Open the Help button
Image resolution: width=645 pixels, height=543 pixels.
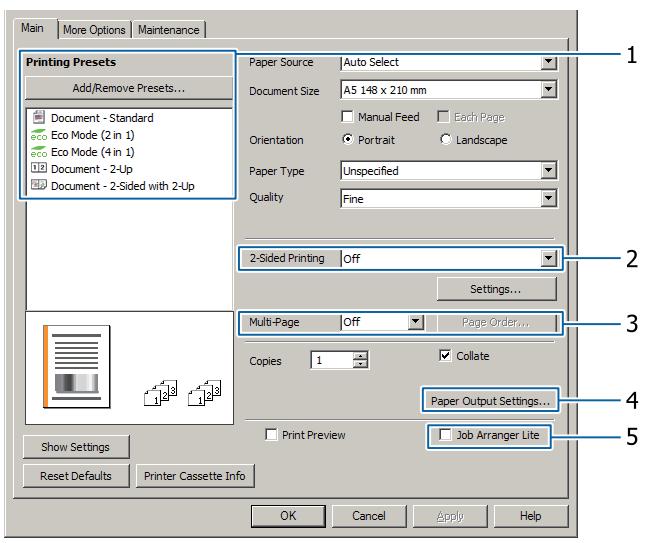pos(531,515)
